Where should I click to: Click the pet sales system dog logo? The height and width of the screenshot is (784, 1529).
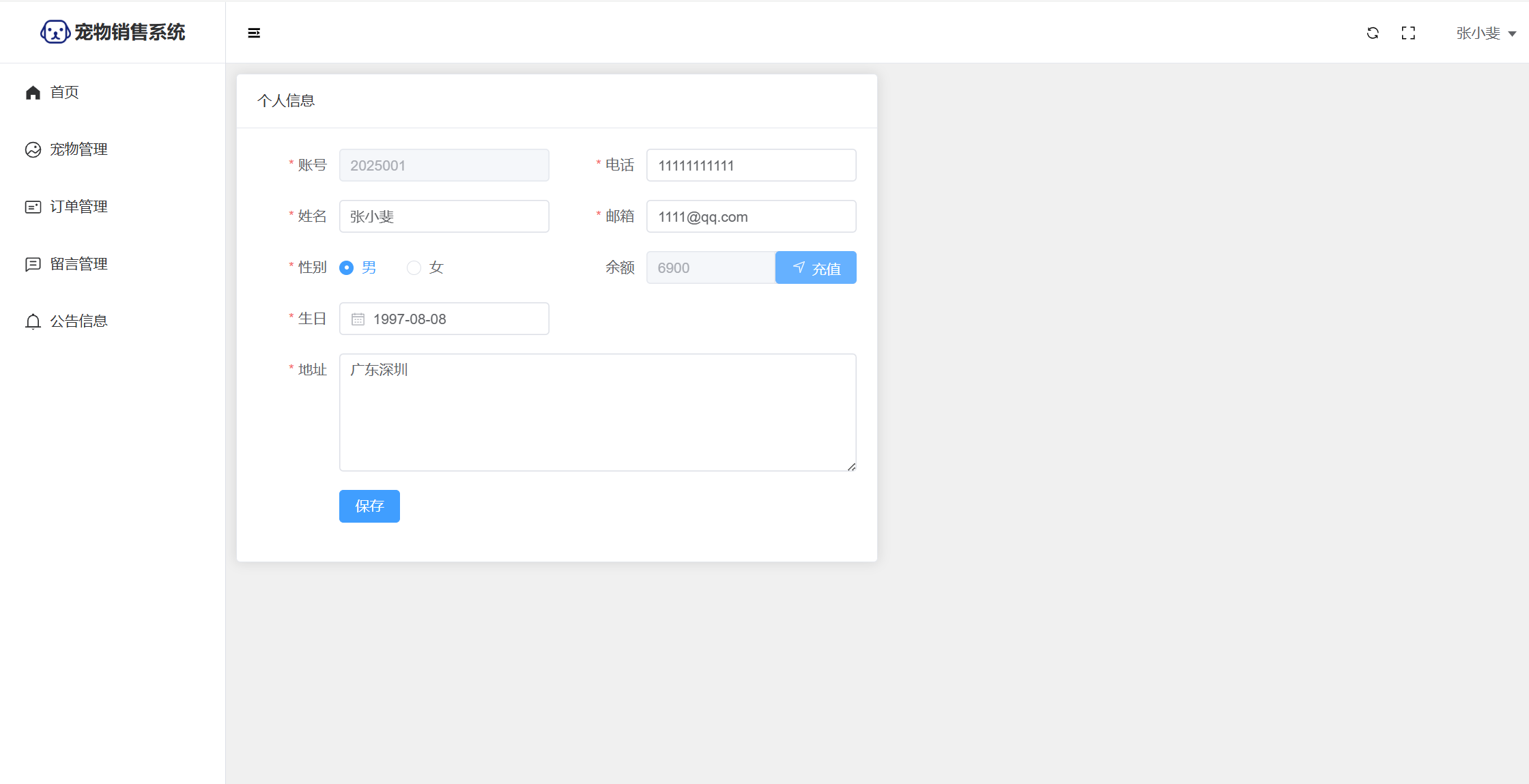(55, 32)
